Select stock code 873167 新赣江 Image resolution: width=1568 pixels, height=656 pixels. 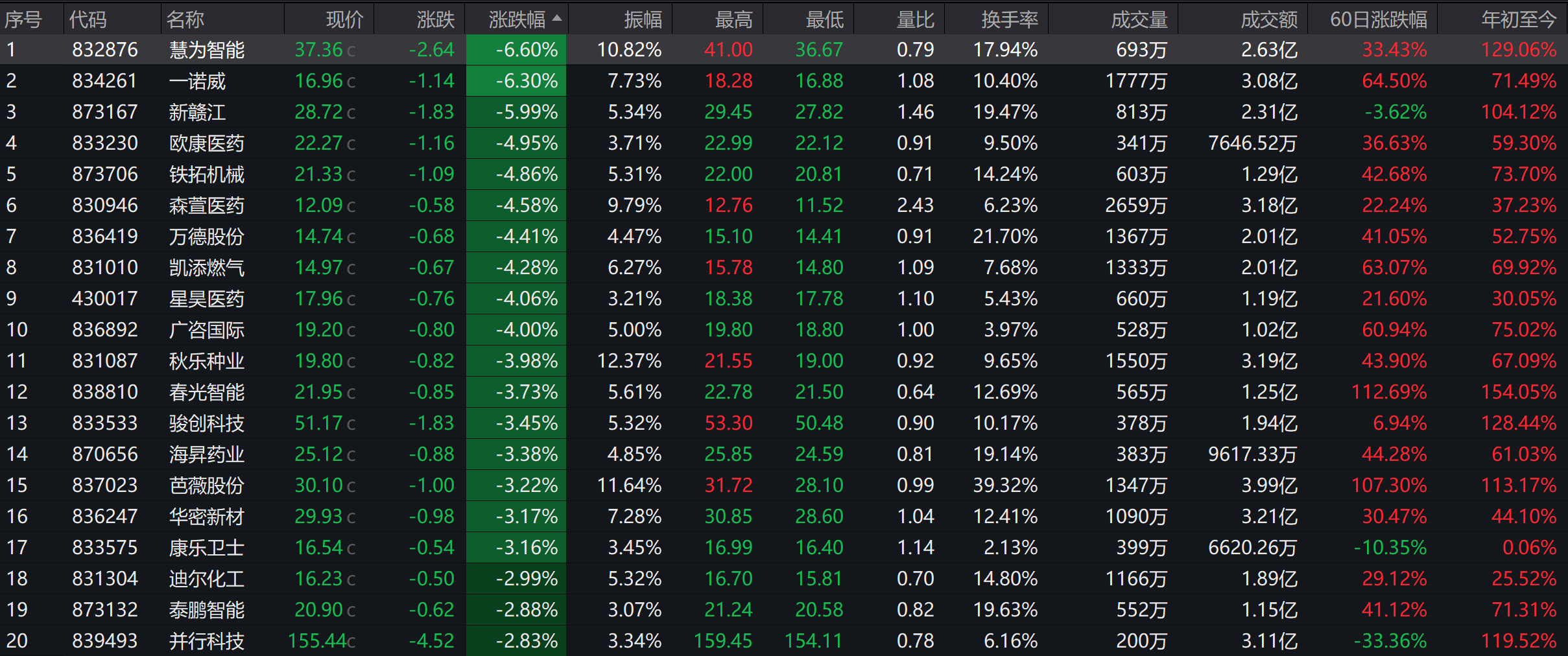coord(105,111)
